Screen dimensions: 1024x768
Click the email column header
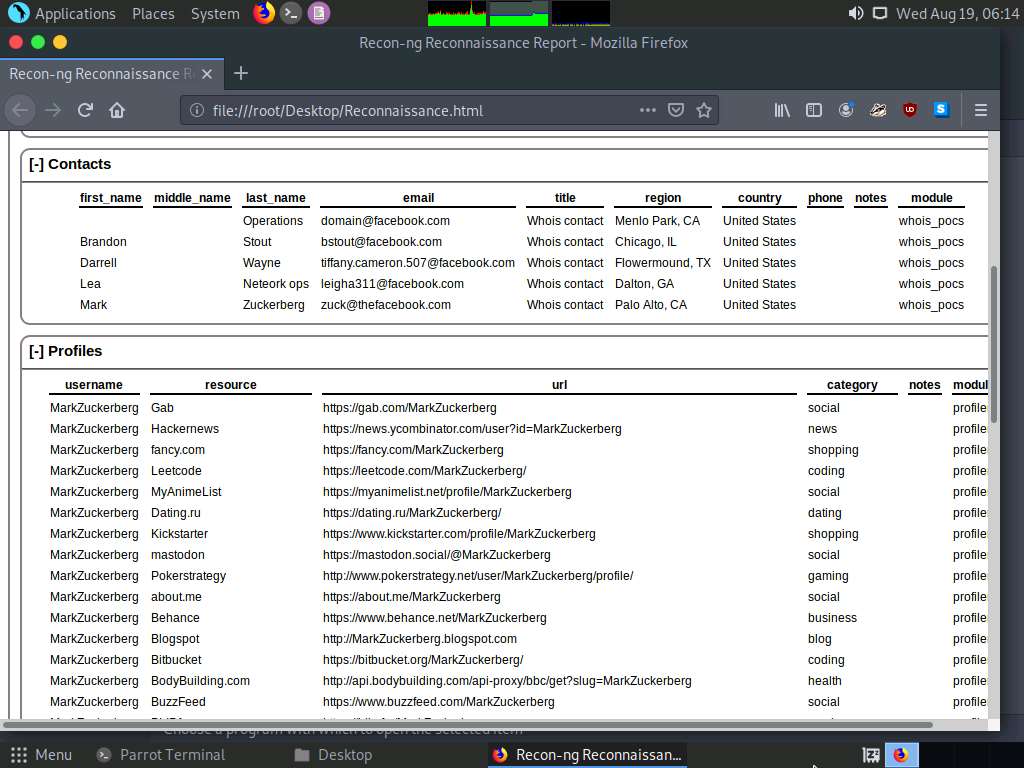tap(418, 198)
